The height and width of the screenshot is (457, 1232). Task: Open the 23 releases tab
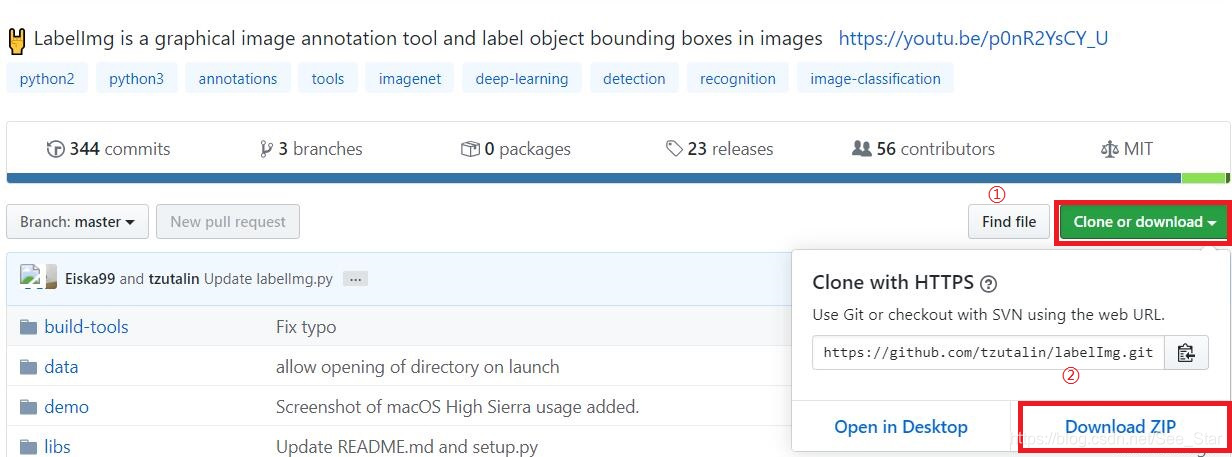pyautogui.click(x=719, y=149)
